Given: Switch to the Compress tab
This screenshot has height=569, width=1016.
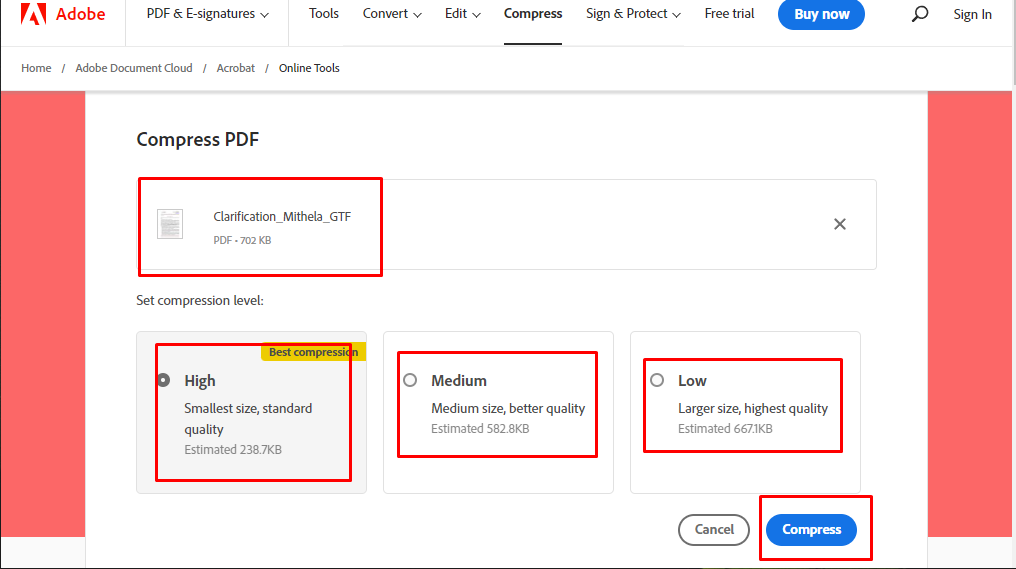Looking at the screenshot, I should [533, 14].
